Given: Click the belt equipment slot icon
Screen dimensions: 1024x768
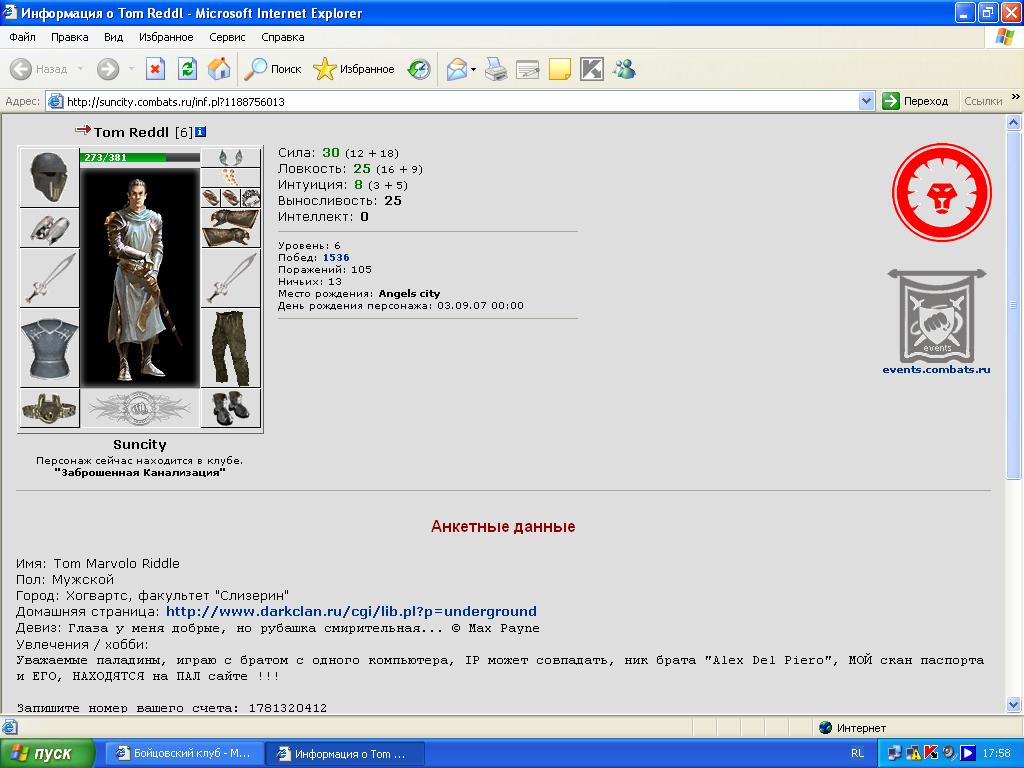Looking at the screenshot, I should (49, 408).
